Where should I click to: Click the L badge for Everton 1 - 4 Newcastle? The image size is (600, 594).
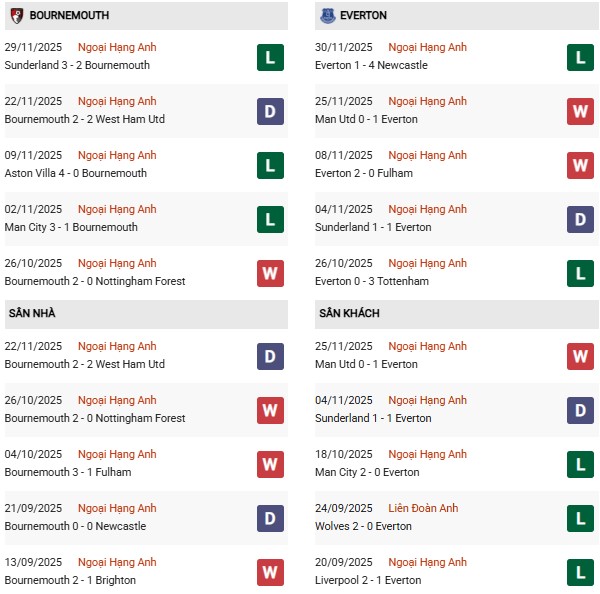pyautogui.click(x=580, y=57)
